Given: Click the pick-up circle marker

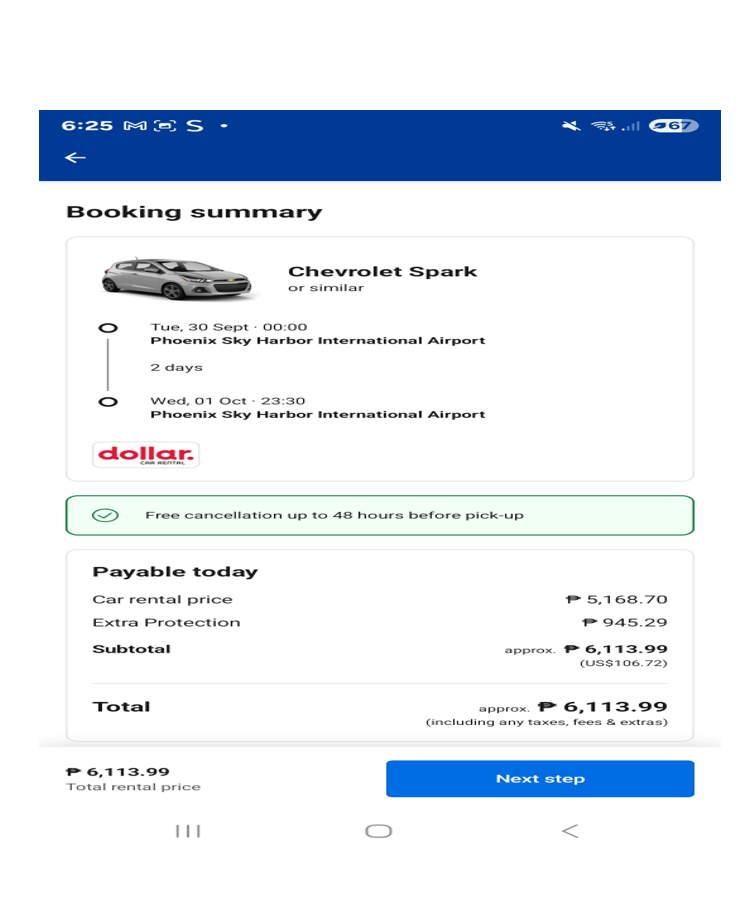Looking at the screenshot, I should [x=108, y=328].
